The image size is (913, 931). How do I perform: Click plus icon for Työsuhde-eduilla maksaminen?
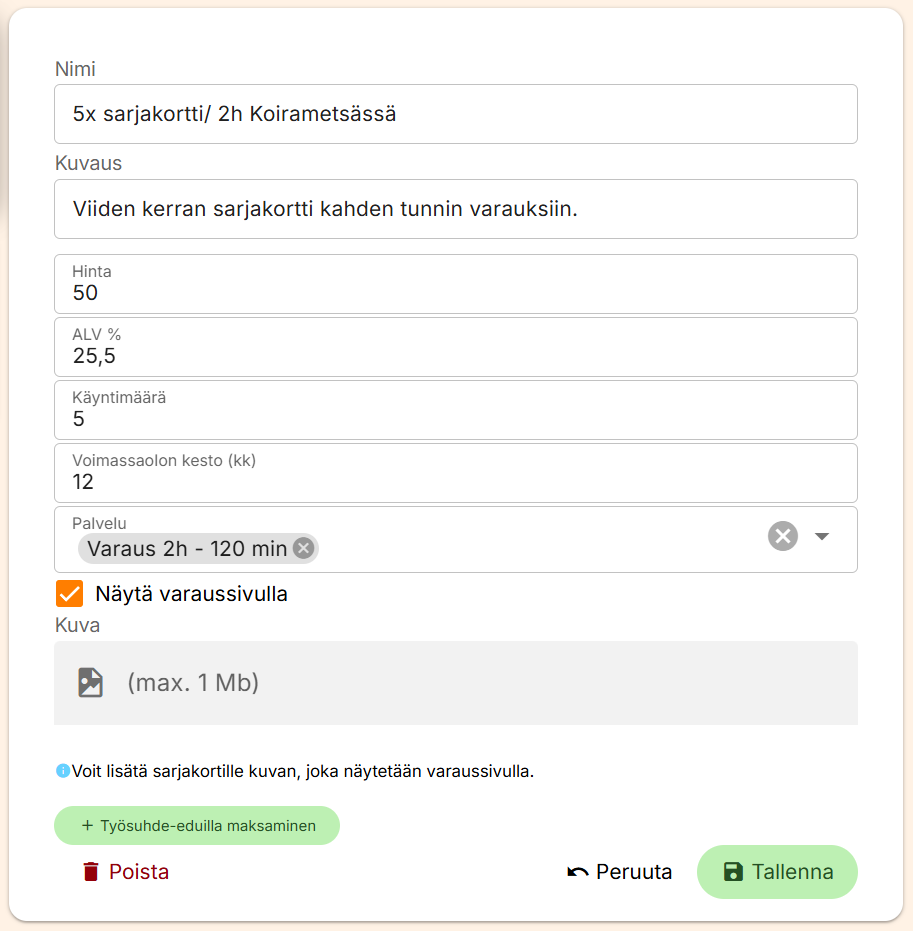(x=87, y=826)
